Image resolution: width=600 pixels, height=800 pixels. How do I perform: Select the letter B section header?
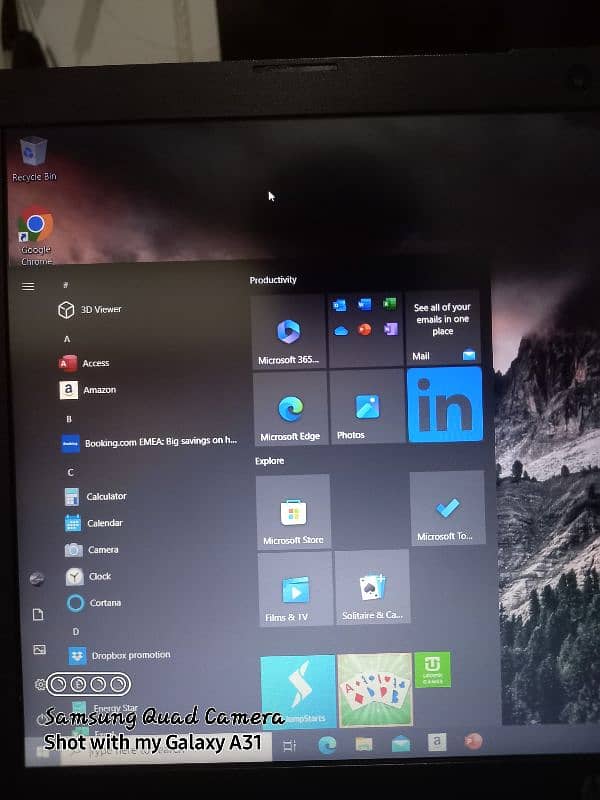click(x=69, y=419)
